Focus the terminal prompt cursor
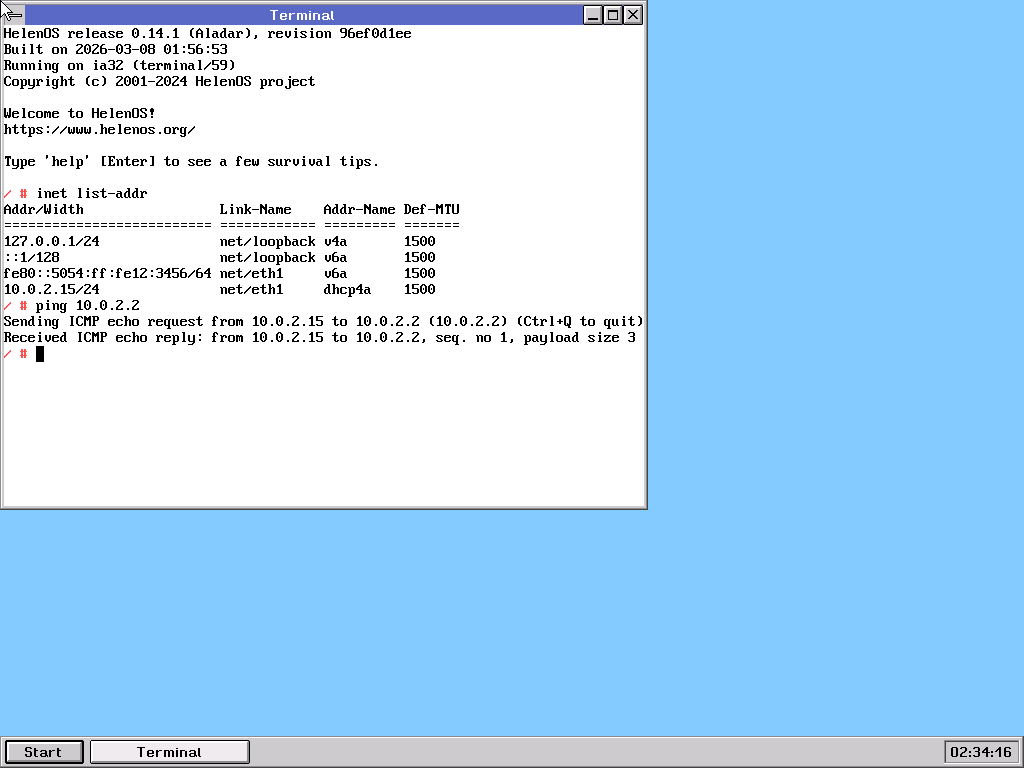This screenshot has width=1024, height=768. (x=40, y=354)
